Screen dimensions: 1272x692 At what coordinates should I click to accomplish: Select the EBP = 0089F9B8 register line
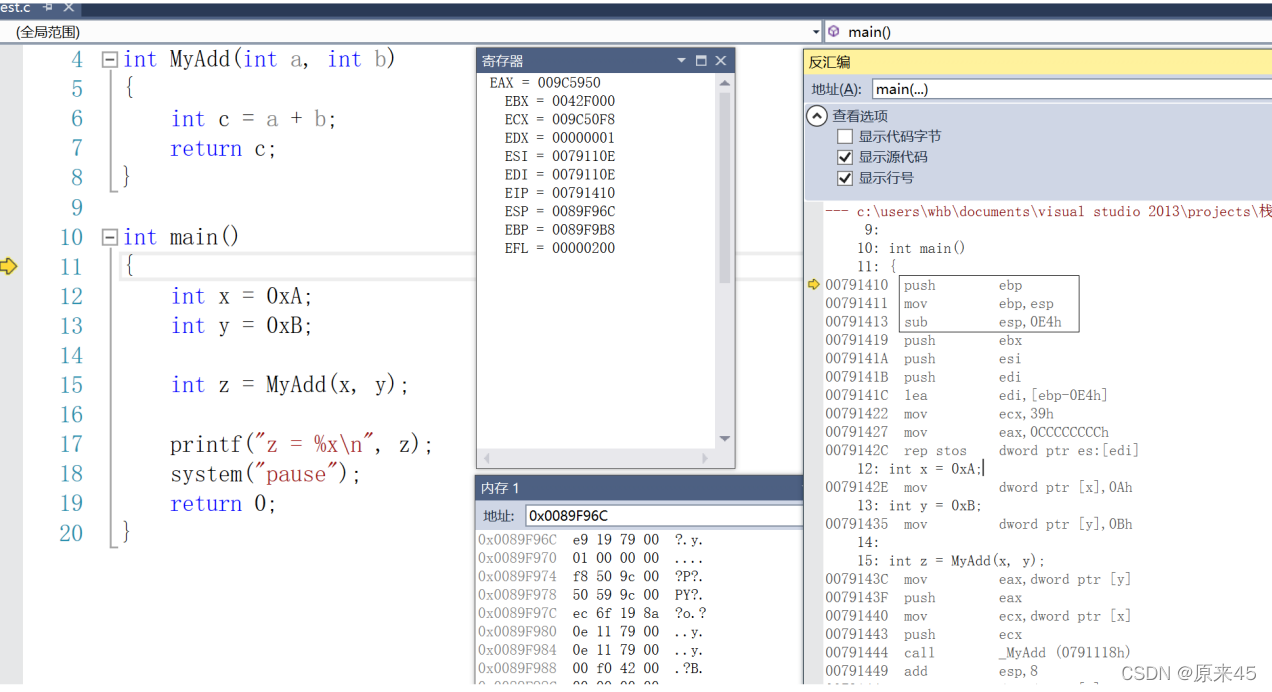[x=559, y=230]
